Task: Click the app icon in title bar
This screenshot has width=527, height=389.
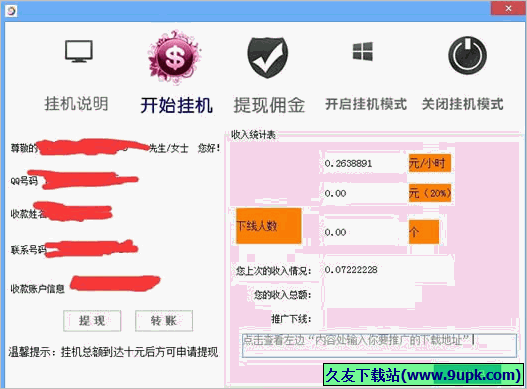Action: click(11, 11)
